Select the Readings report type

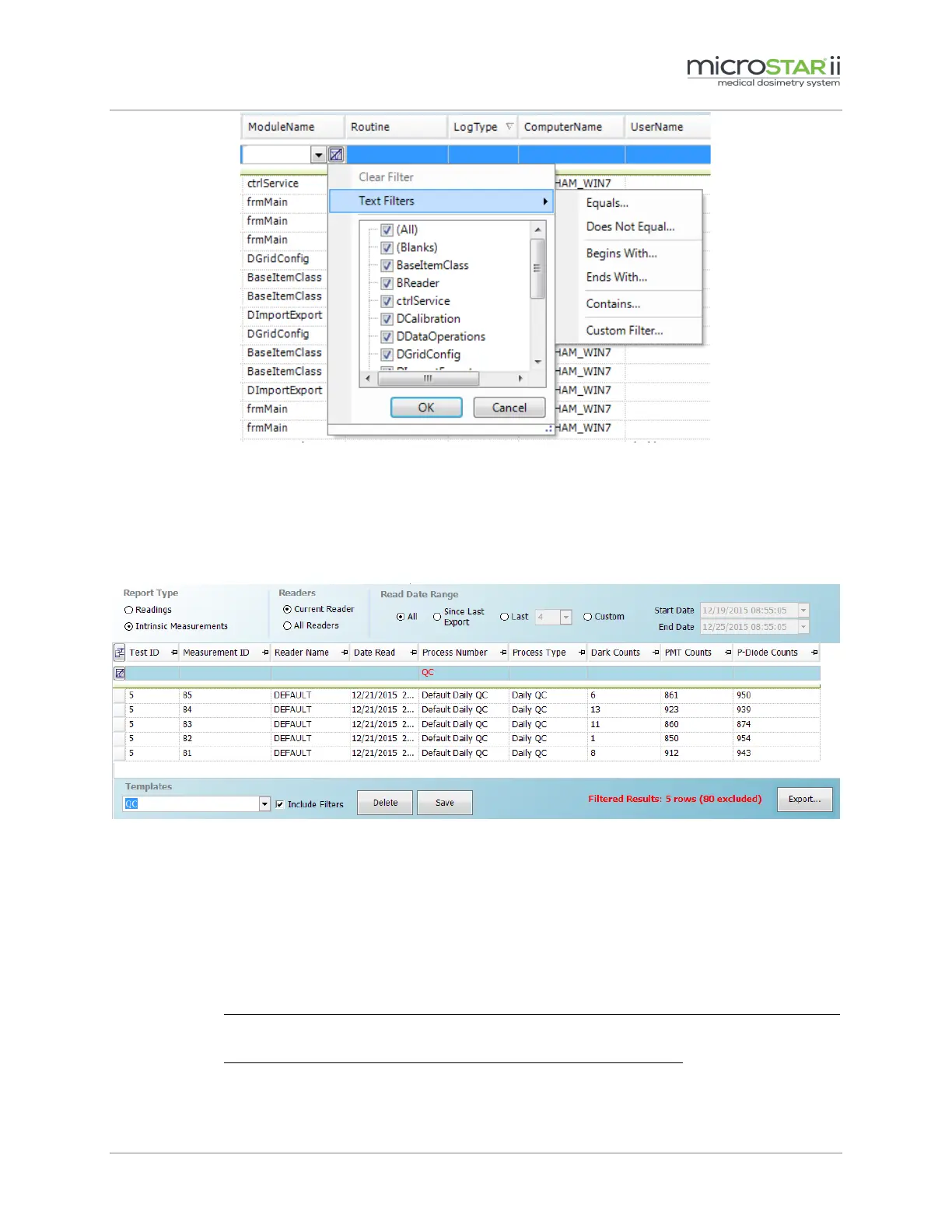(129, 610)
